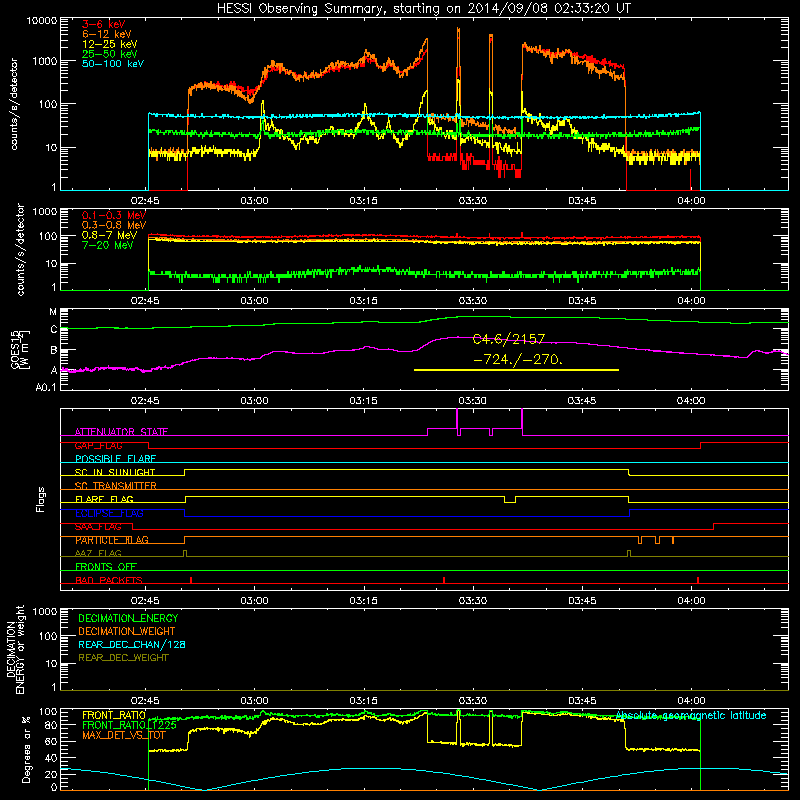The image size is (800, 800).
Task: Click the 6-12 keV peak near 03:28
Action: 458,31
